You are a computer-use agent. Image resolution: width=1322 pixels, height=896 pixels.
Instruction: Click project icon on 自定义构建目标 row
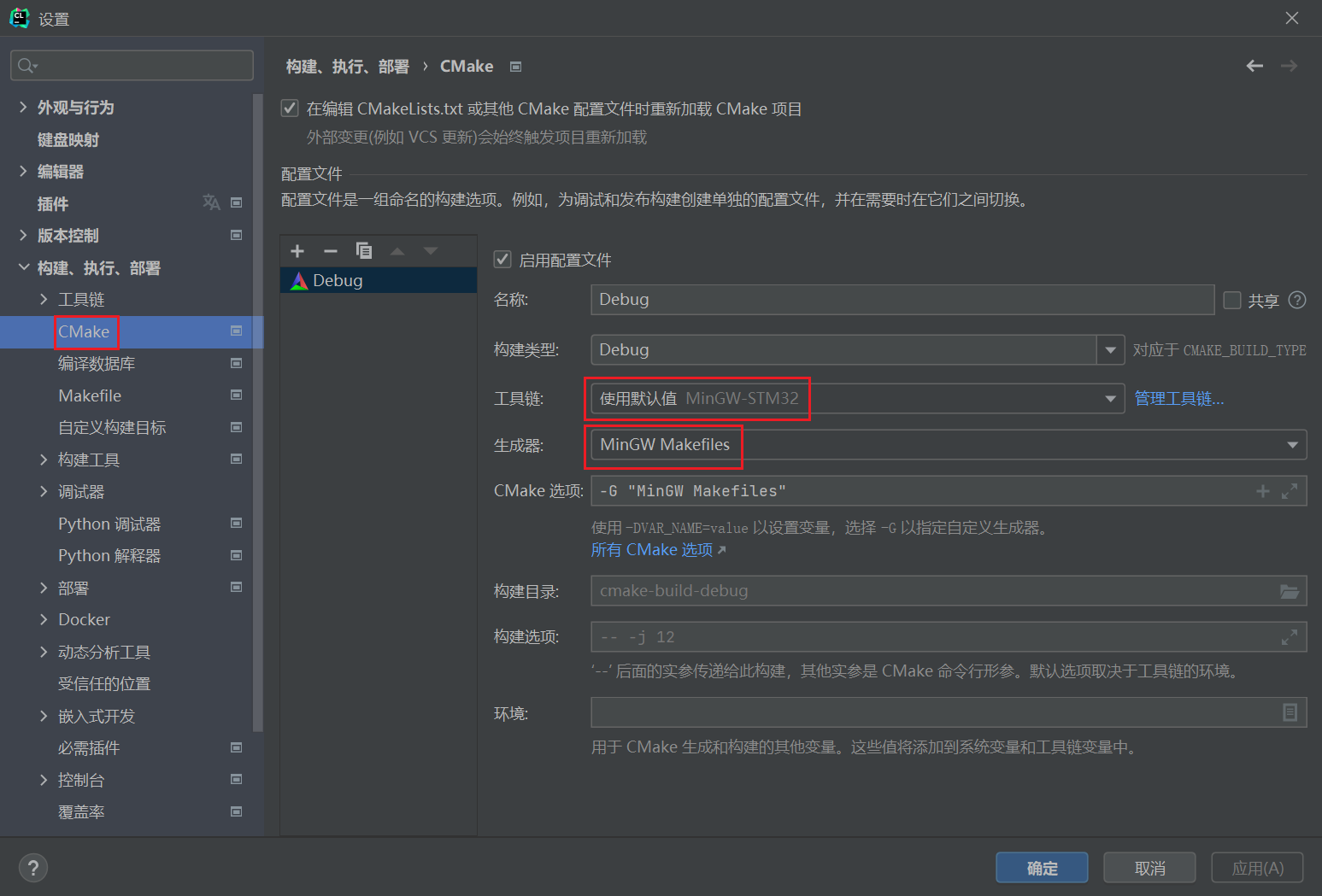[237, 427]
